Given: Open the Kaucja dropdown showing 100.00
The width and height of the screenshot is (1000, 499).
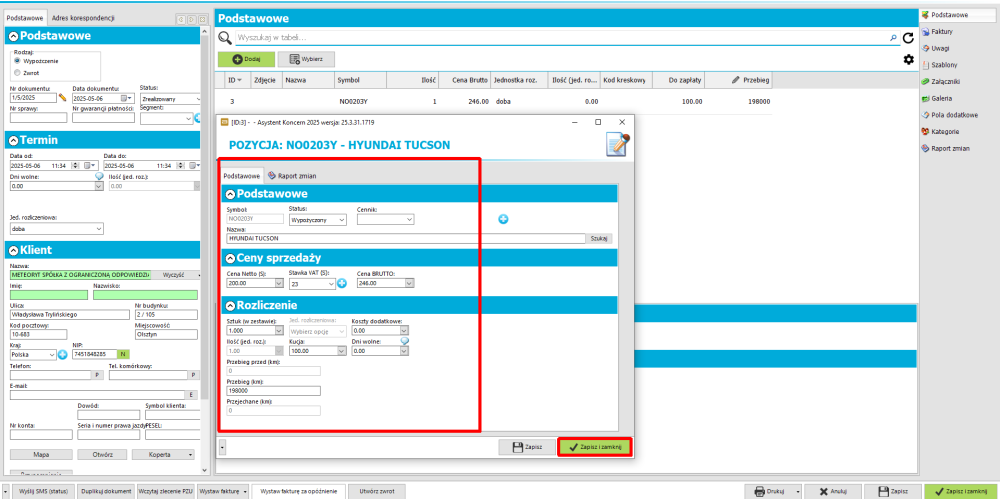Looking at the screenshot, I should pyautogui.click(x=342, y=350).
